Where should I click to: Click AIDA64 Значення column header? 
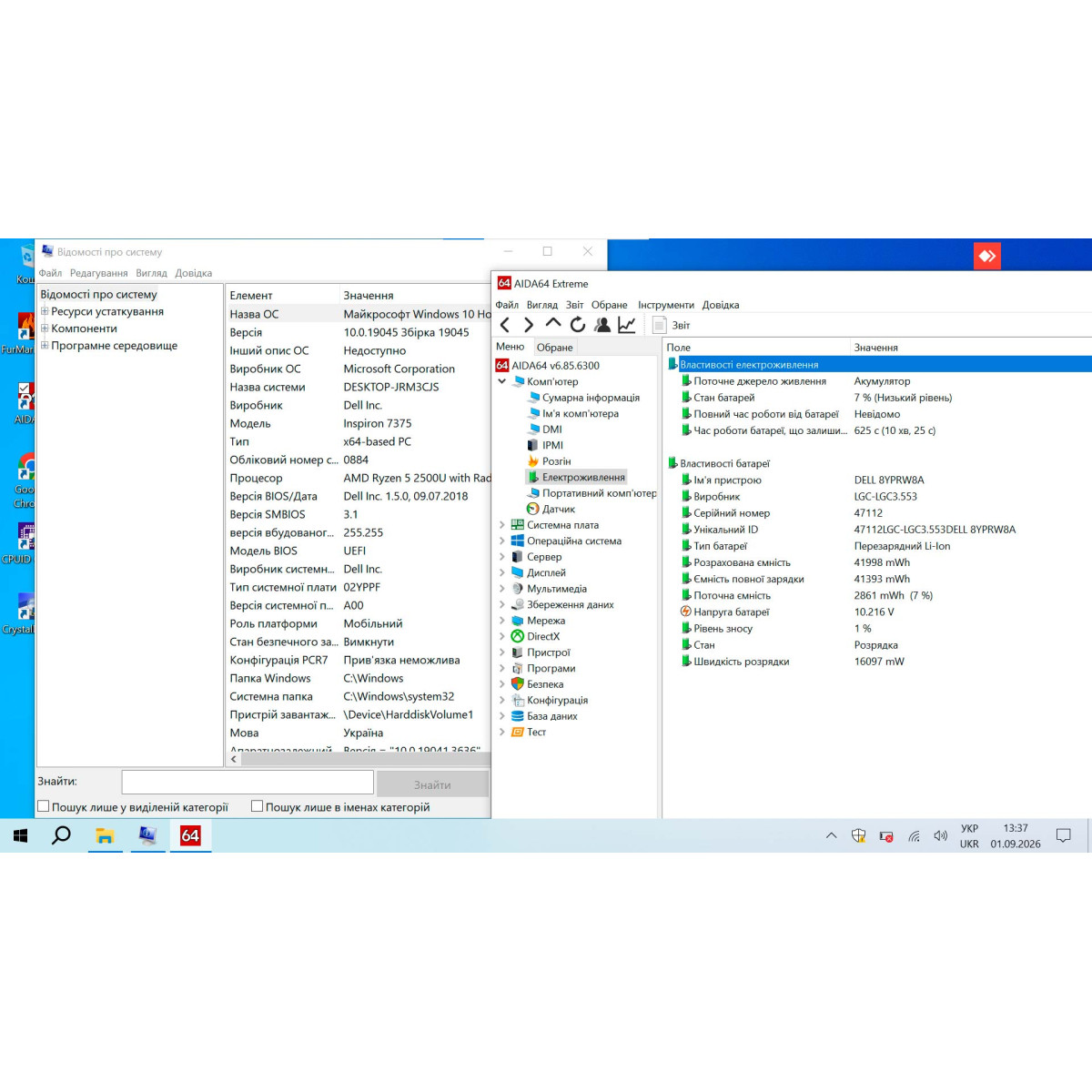point(970,348)
